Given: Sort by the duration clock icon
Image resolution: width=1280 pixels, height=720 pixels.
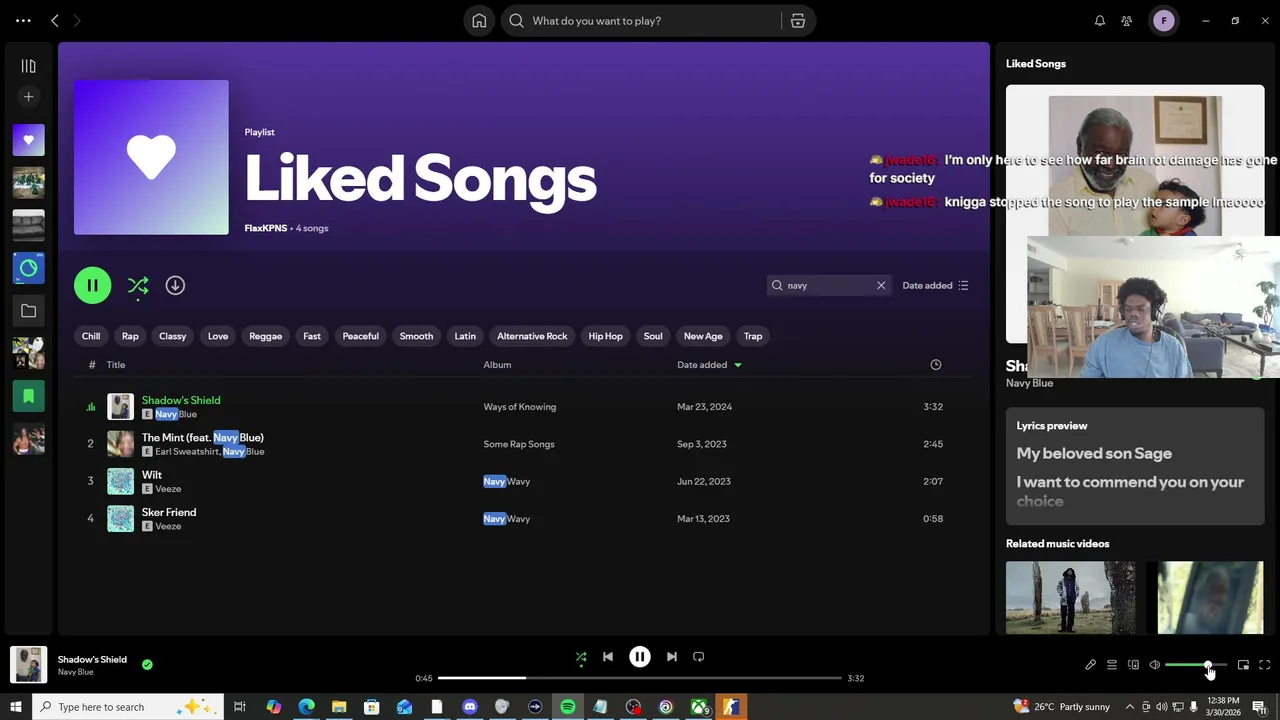Looking at the screenshot, I should pyautogui.click(x=936, y=365).
